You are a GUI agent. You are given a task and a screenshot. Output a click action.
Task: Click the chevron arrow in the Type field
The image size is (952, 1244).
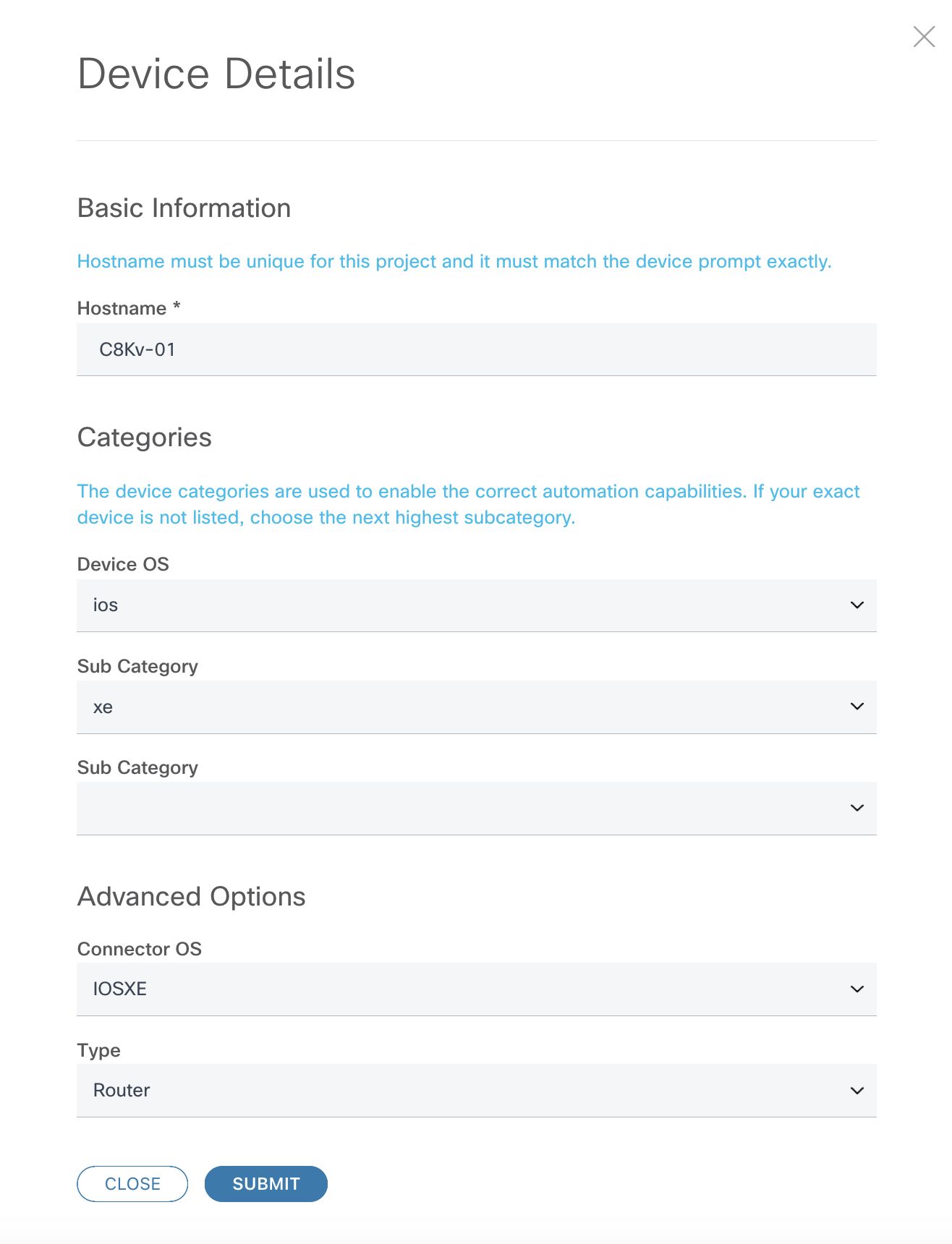point(857,1091)
